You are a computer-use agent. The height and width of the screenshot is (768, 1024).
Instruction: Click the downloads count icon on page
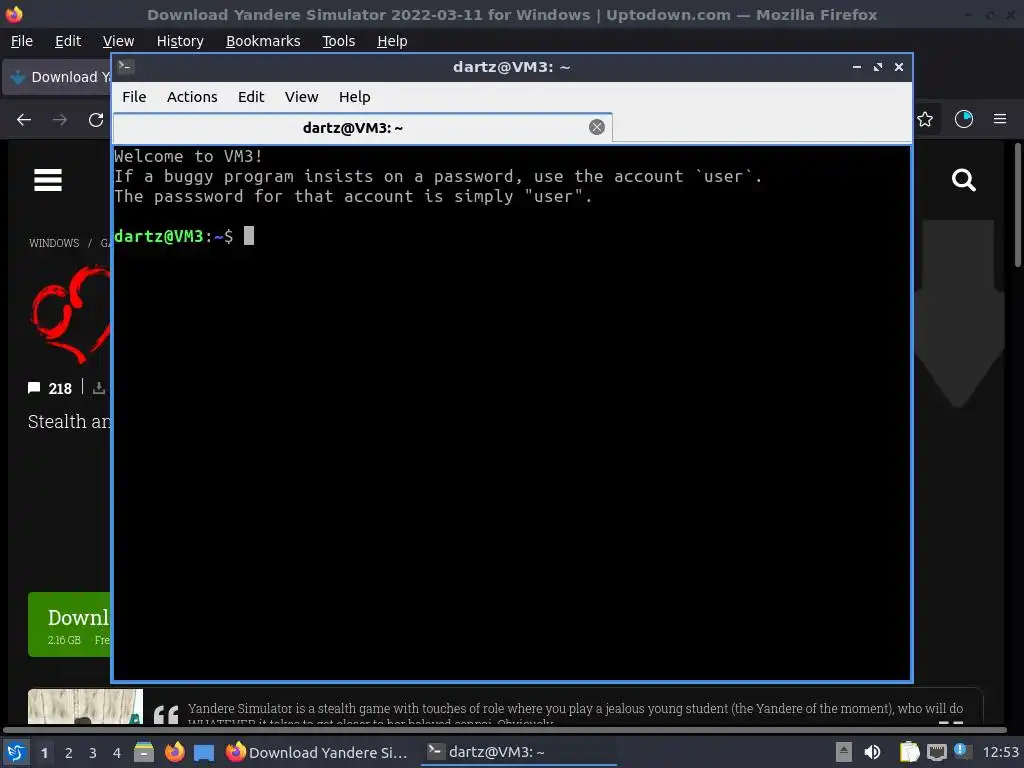pos(99,388)
